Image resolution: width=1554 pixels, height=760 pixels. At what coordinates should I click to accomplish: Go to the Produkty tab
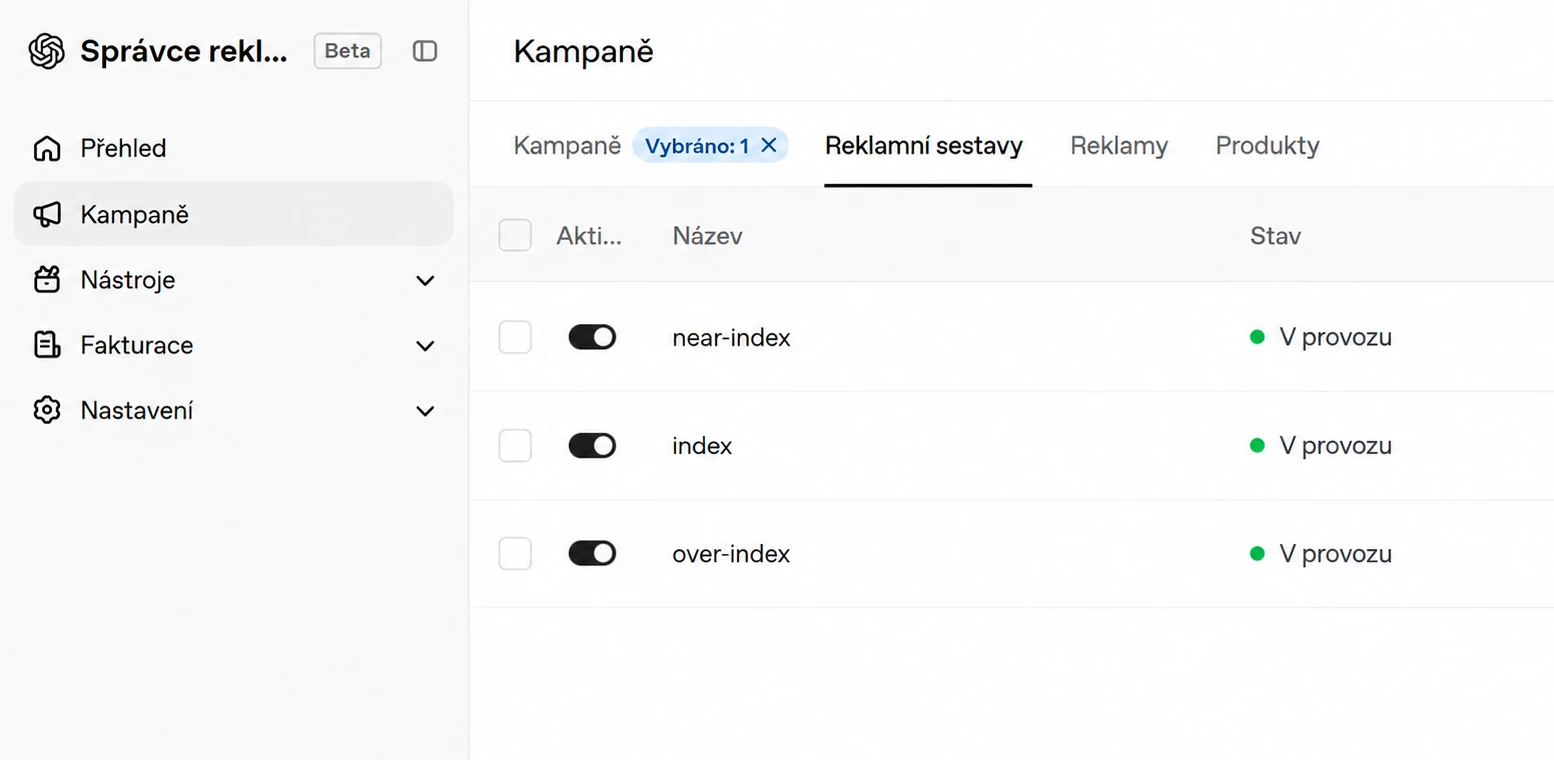(x=1267, y=145)
